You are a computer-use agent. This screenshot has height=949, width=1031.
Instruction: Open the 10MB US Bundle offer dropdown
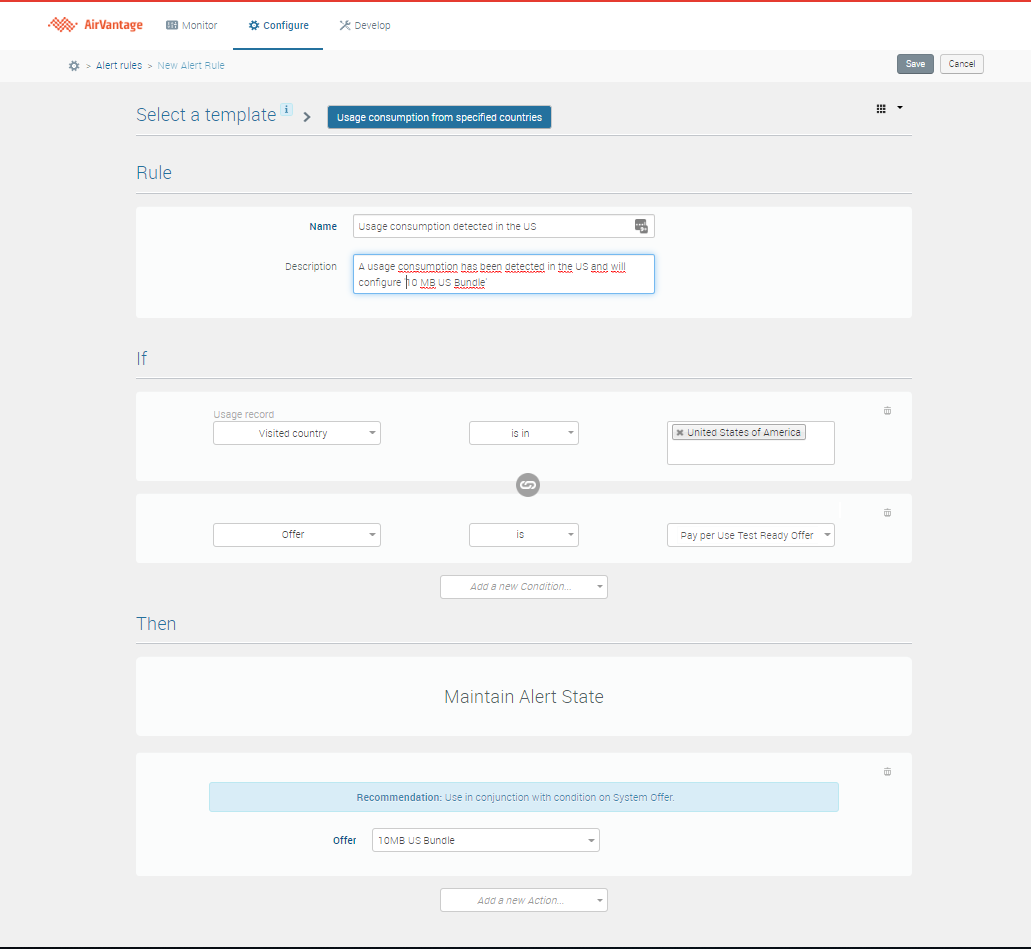pyautogui.click(x=485, y=840)
